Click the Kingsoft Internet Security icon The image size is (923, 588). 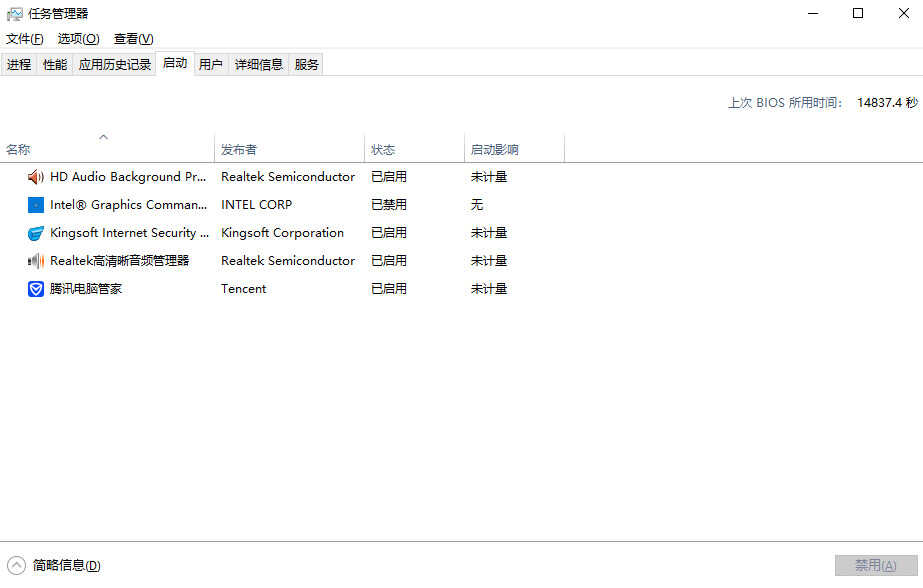tap(36, 233)
